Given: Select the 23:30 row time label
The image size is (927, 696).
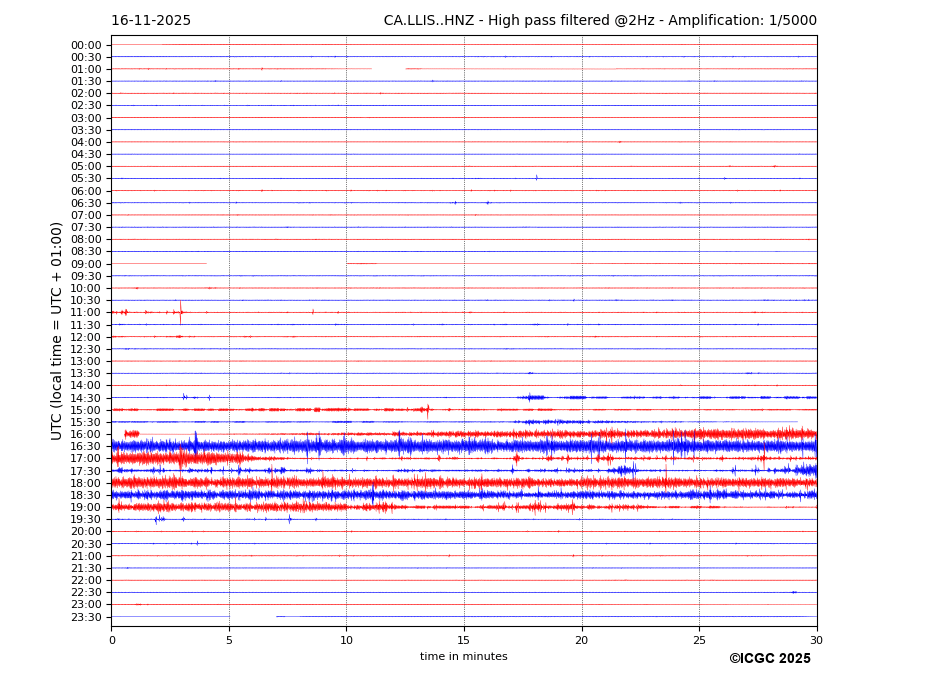Looking at the screenshot, I should point(86,617).
